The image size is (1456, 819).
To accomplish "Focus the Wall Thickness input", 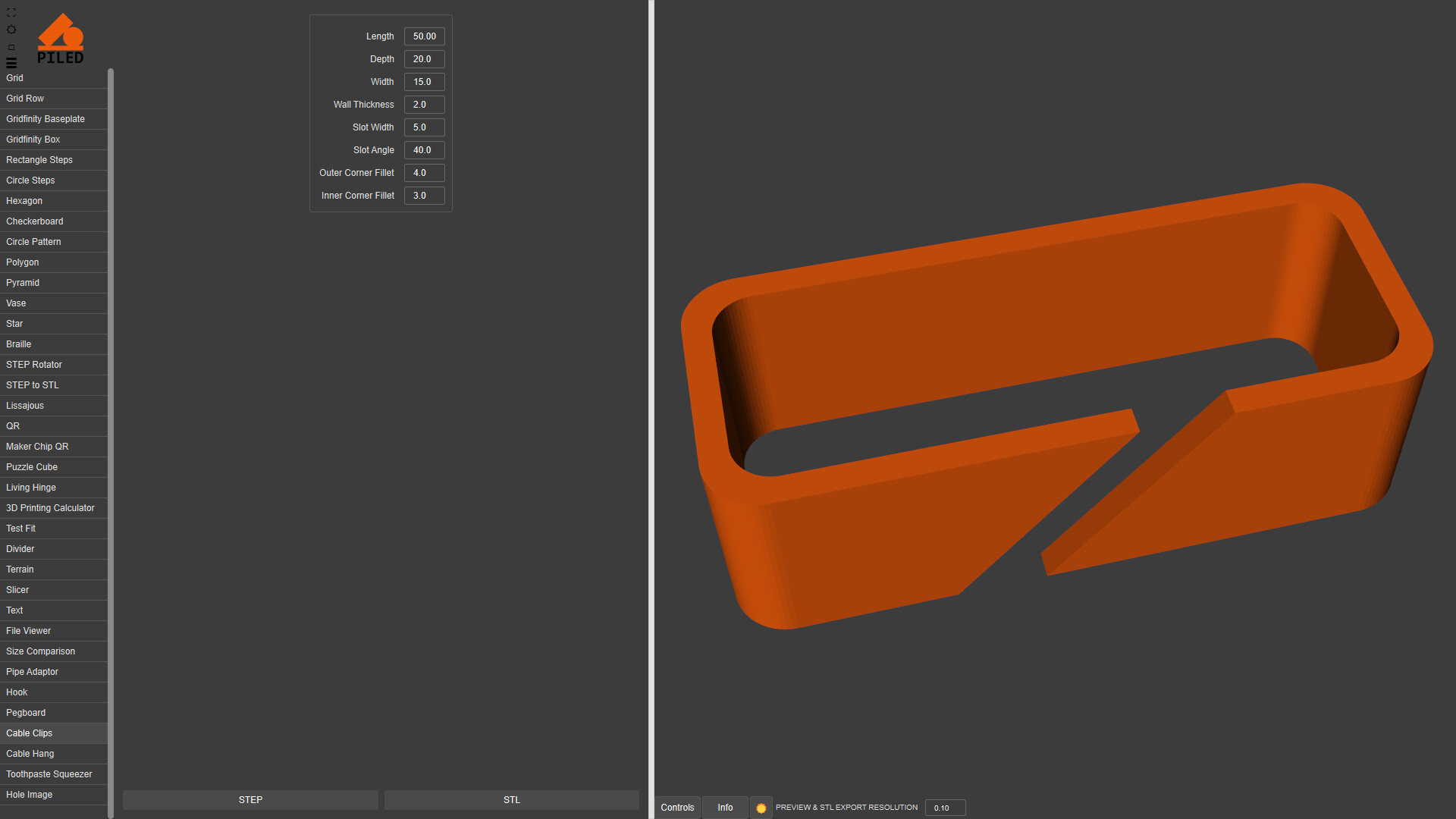I will 424,105.
